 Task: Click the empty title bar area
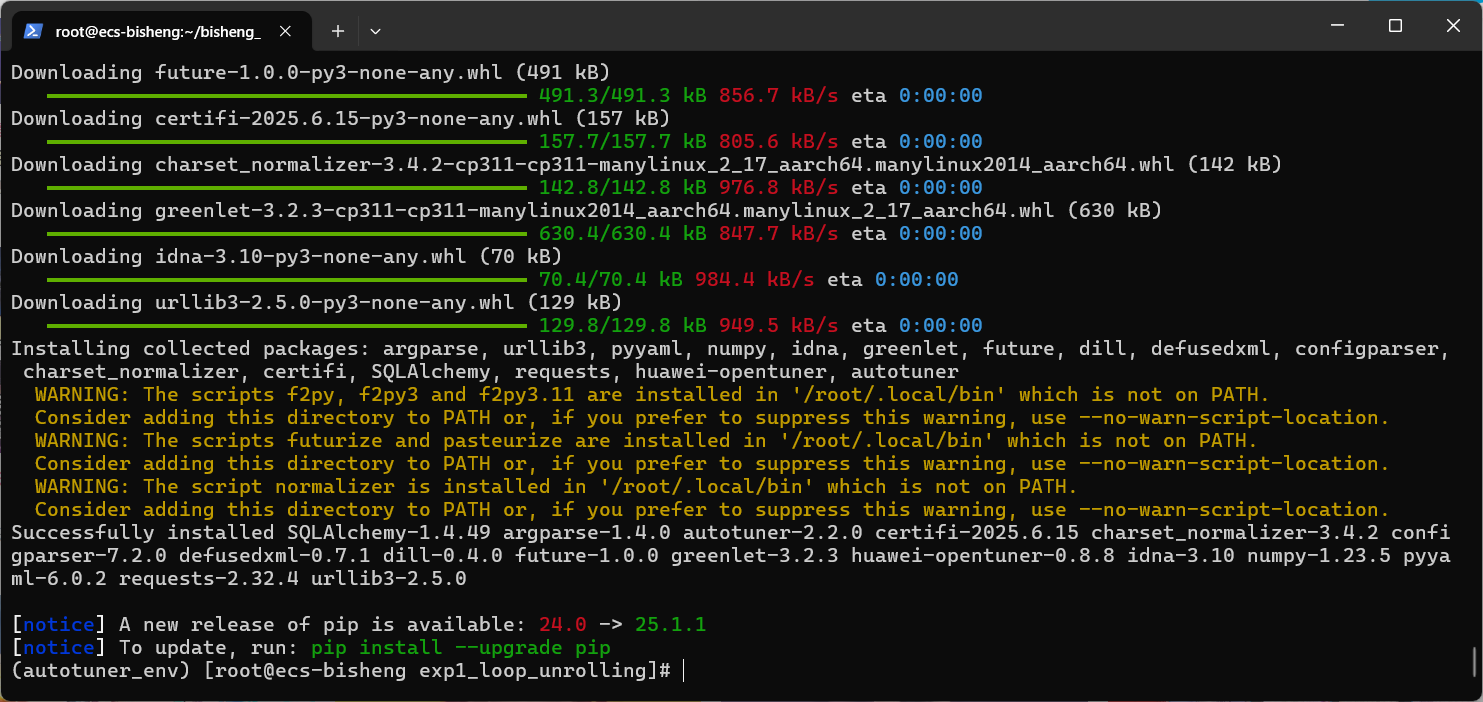[850, 28]
